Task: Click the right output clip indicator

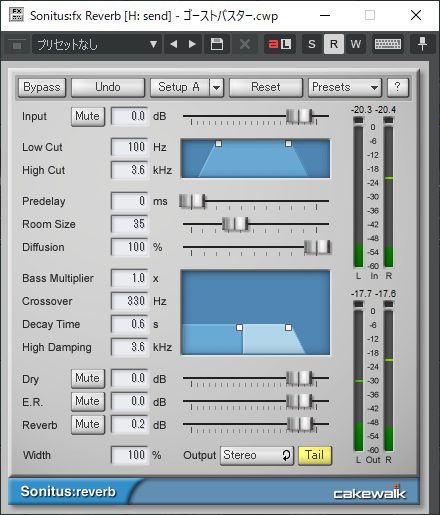Action: [389, 304]
